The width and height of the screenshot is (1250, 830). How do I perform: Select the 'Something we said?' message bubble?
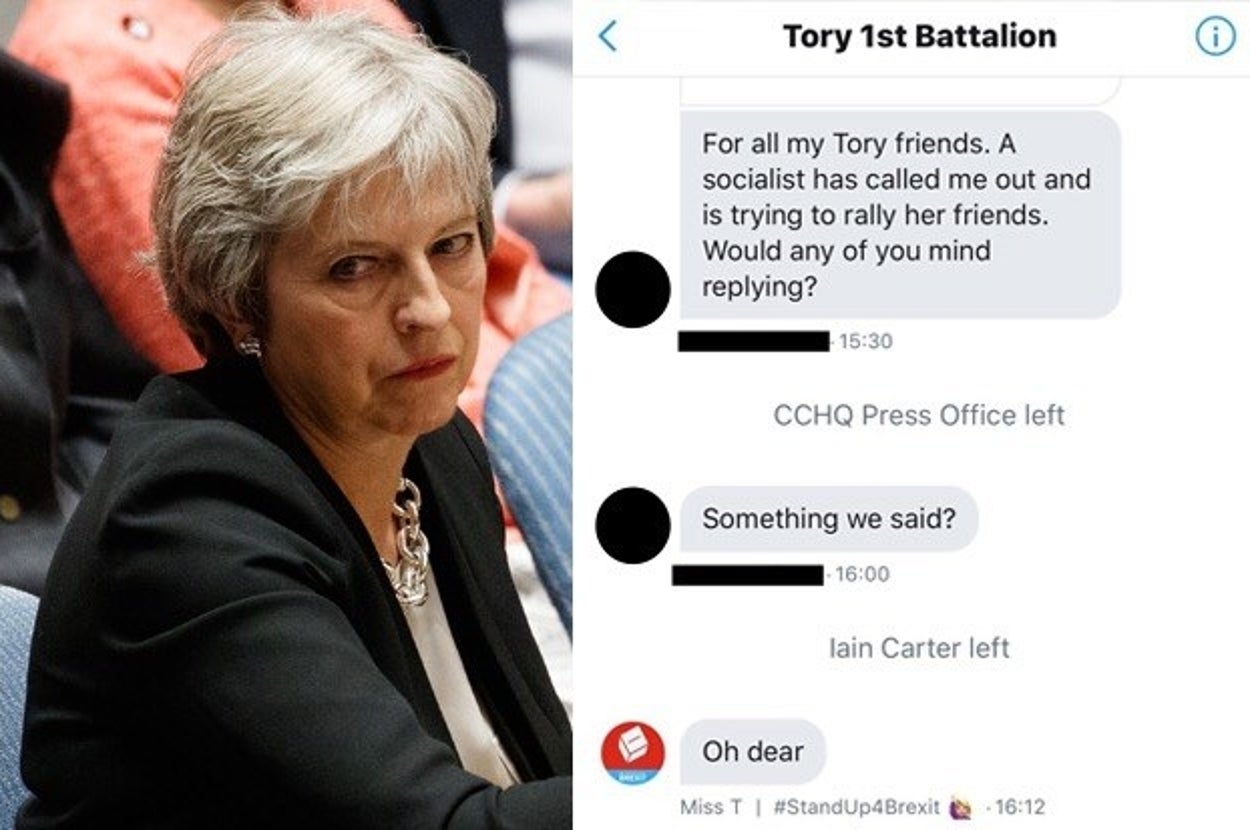click(829, 519)
